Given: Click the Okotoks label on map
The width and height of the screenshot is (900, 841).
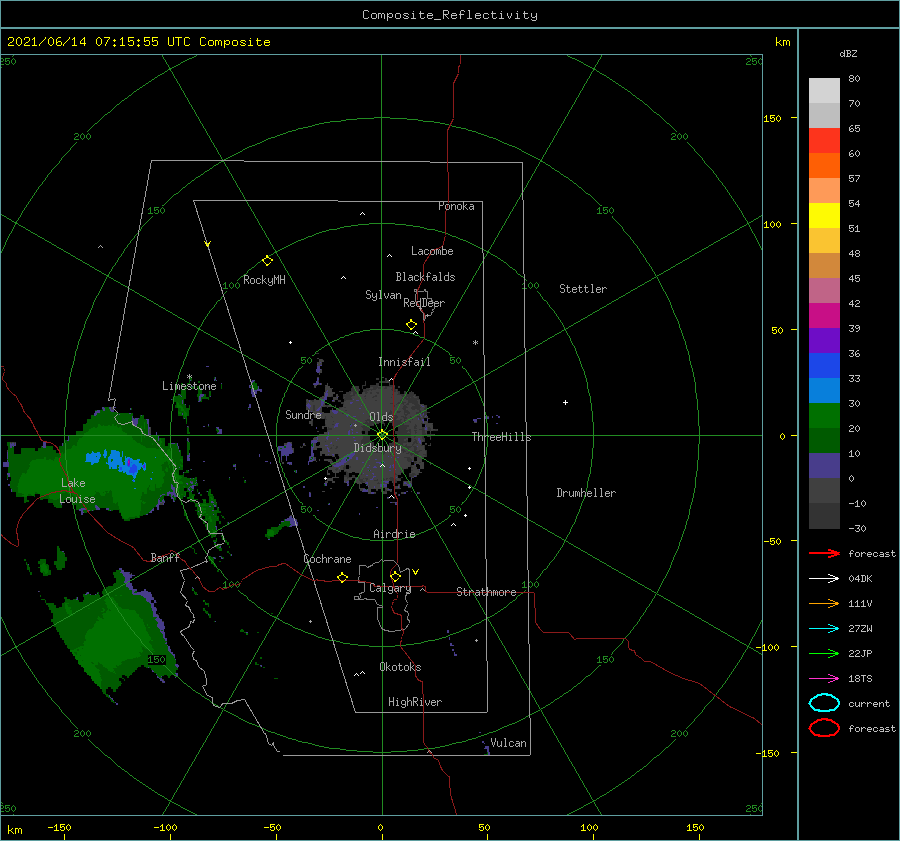Looking at the screenshot, I should [x=400, y=667].
